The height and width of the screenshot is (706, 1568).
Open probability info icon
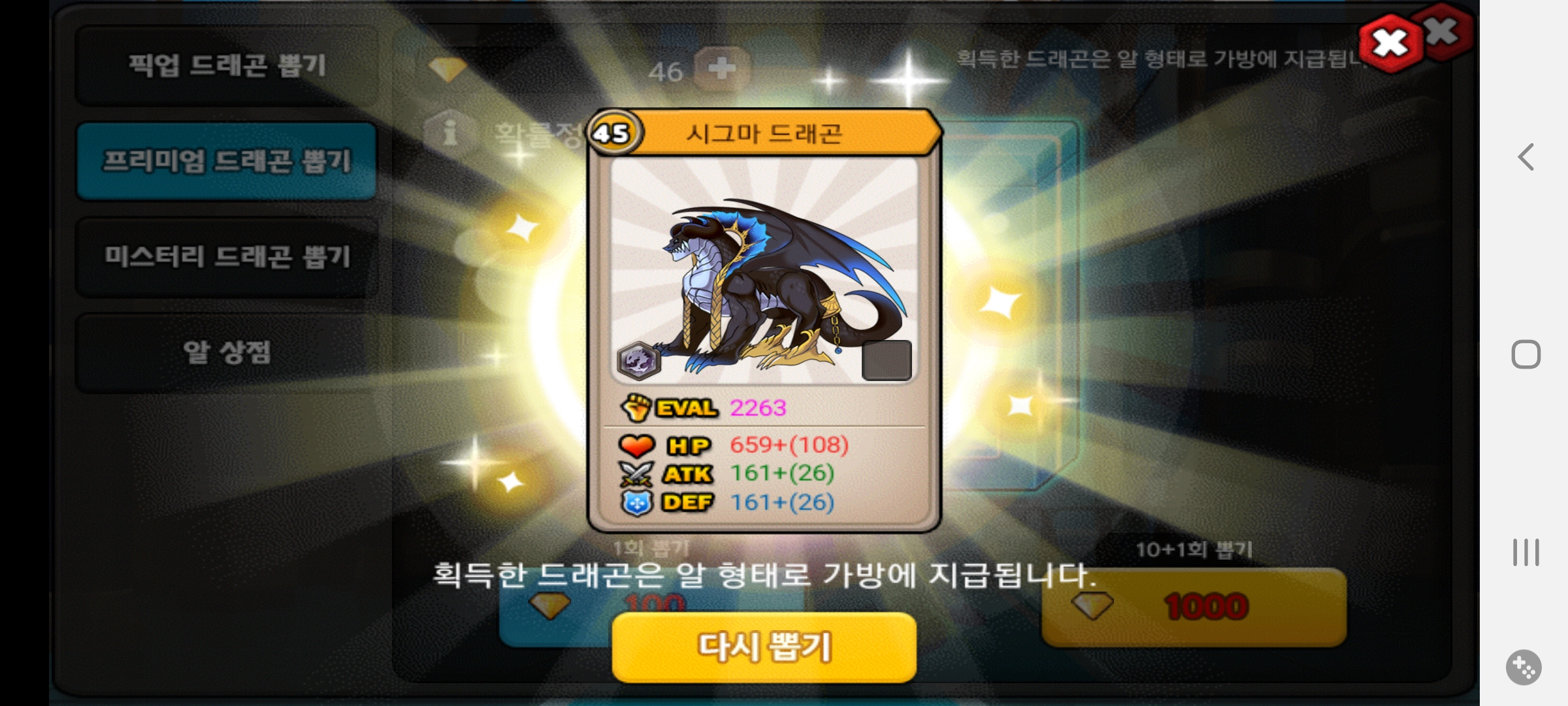(x=449, y=131)
